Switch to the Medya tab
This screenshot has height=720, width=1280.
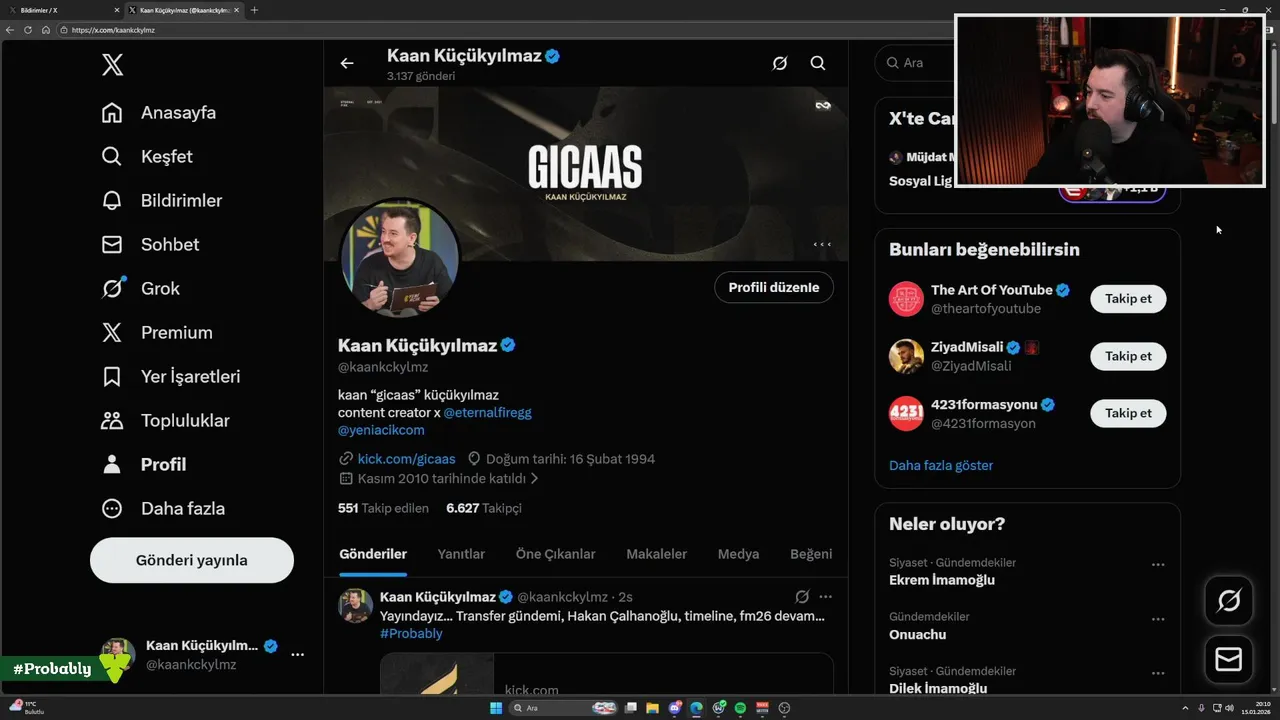tap(738, 554)
